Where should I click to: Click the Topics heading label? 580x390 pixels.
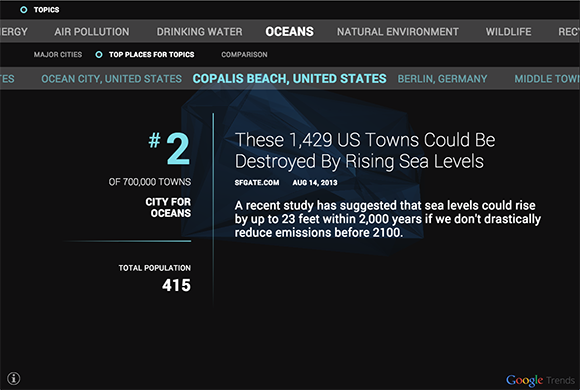coord(46,10)
